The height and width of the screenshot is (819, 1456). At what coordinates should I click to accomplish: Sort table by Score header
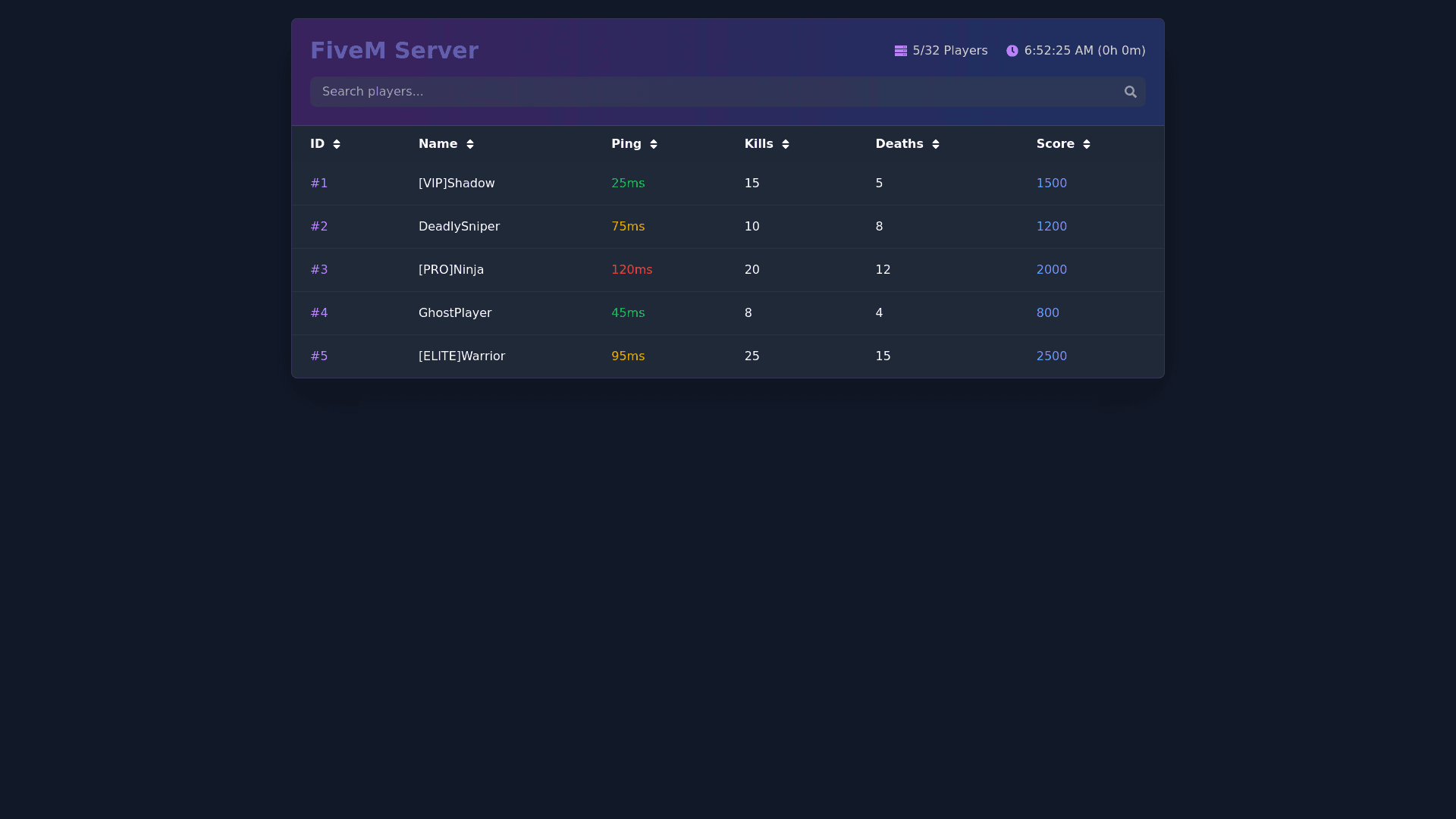click(1055, 144)
